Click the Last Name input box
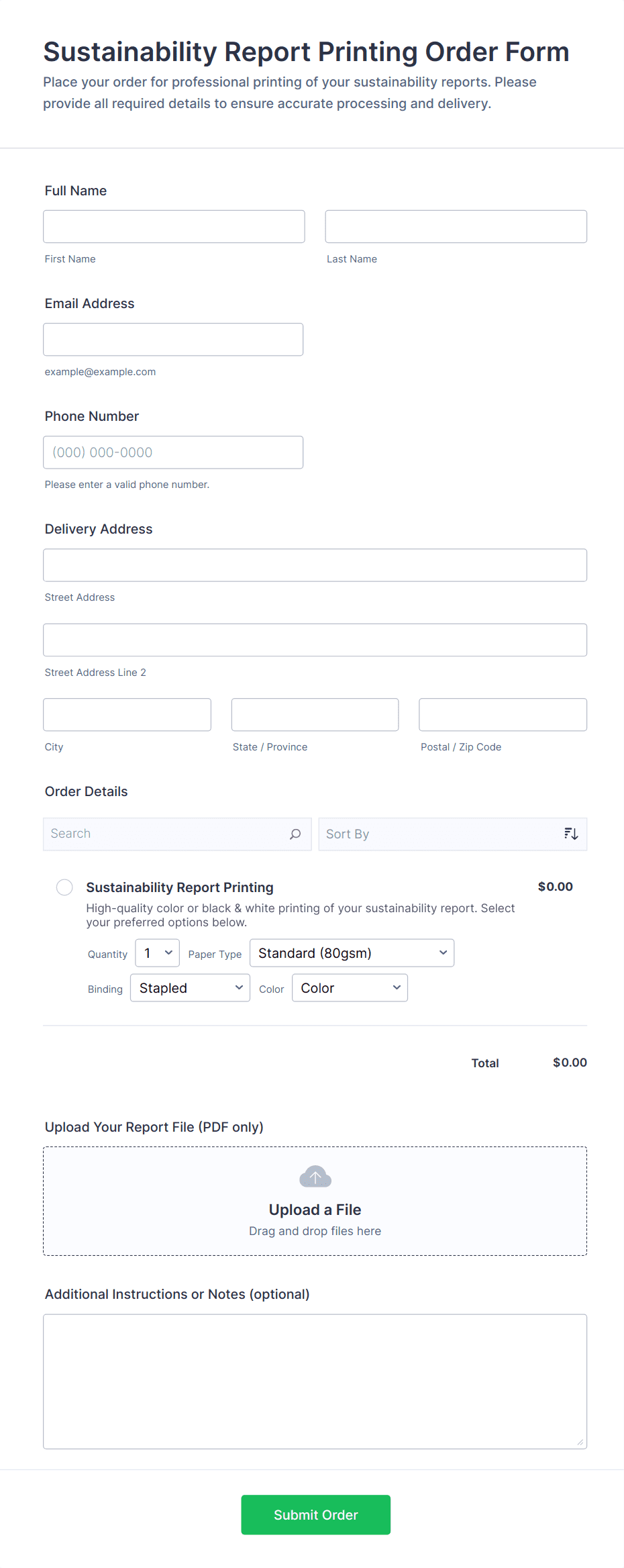Image resolution: width=624 pixels, height=1568 pixels. click(x=456, y=227)
